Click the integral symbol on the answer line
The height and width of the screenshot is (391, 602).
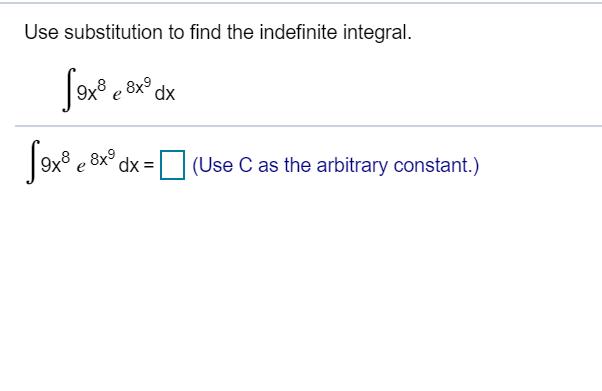click(x=33, y=162)
